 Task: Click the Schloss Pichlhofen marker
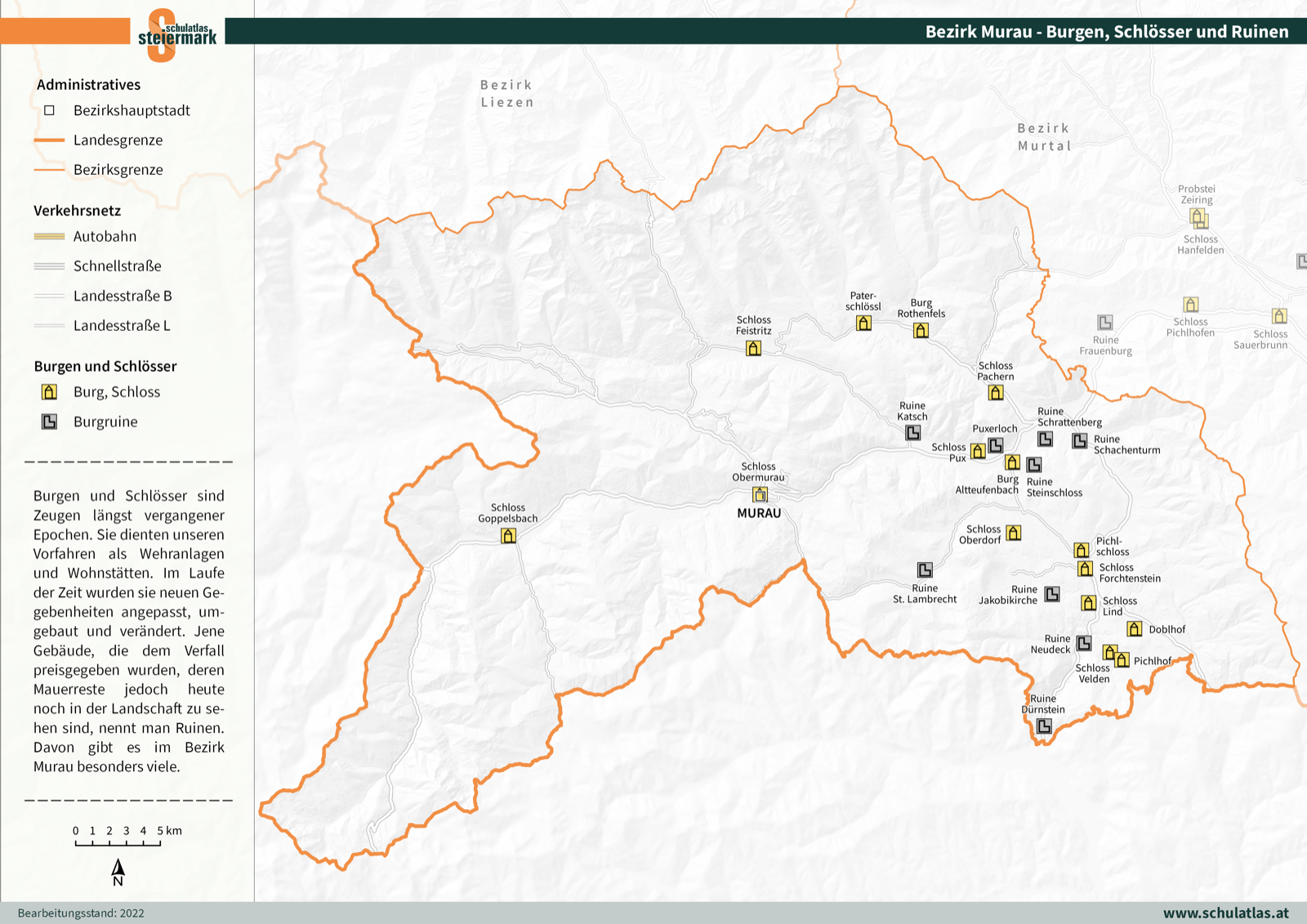(x=1191, y=305)
